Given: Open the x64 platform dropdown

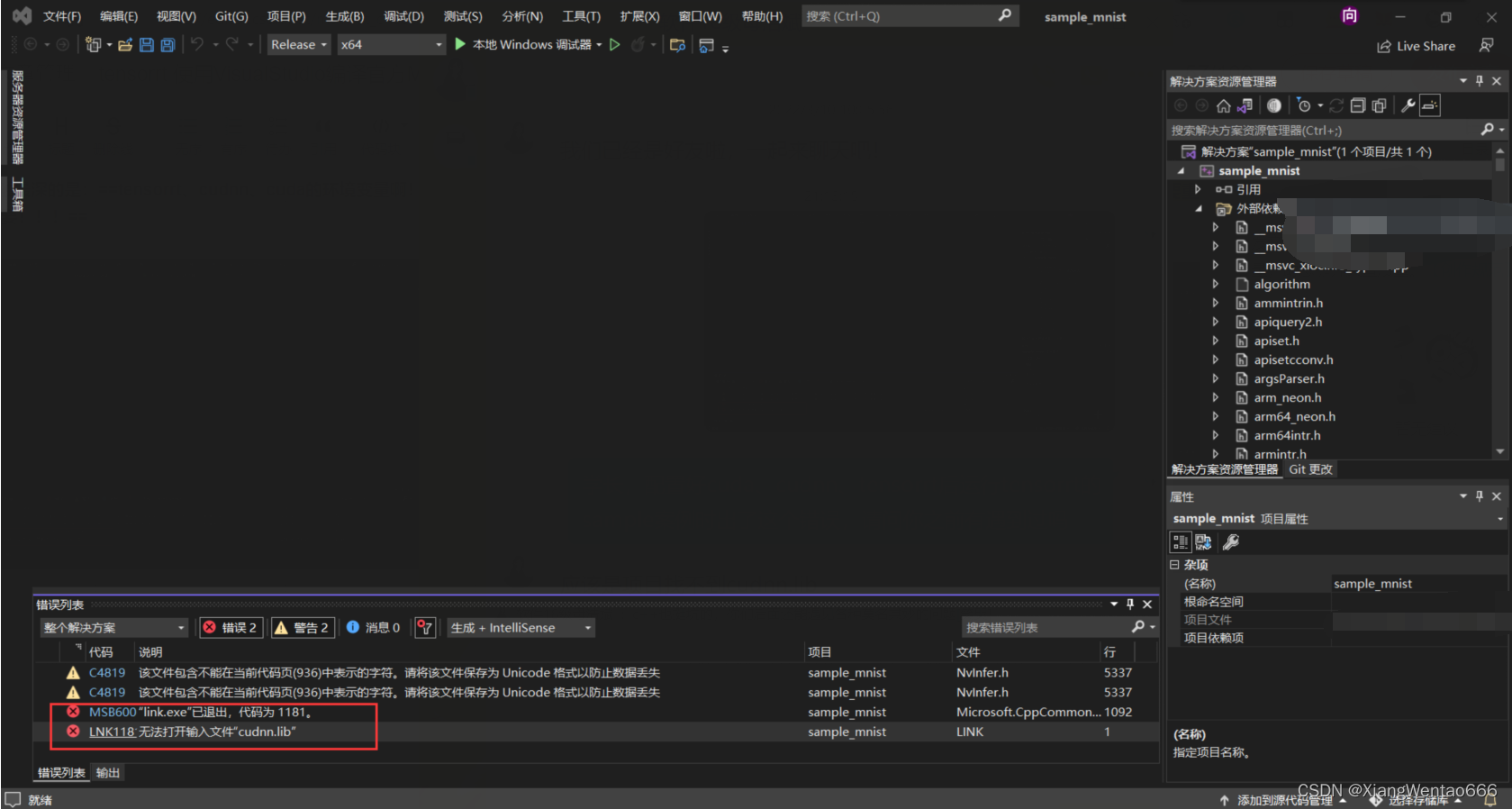Looking at the screenshot, I should tap(392, 44).
